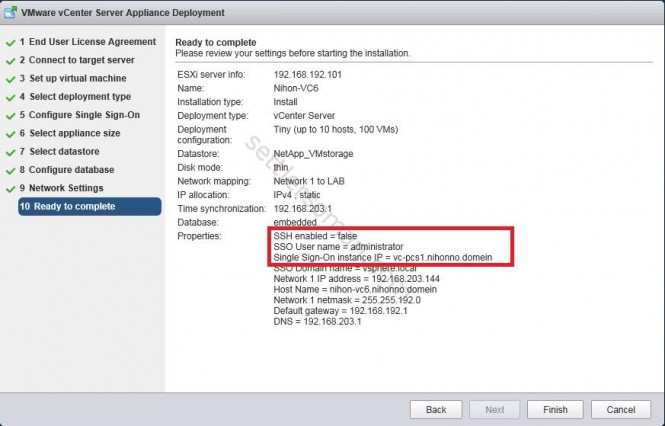Click the checkmark next to Network Settings

(9, 188)
